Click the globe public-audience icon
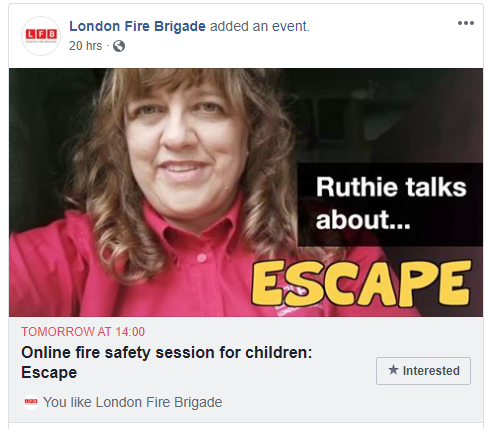The width and height of the screenshot is (488, 429). [119, 46]
